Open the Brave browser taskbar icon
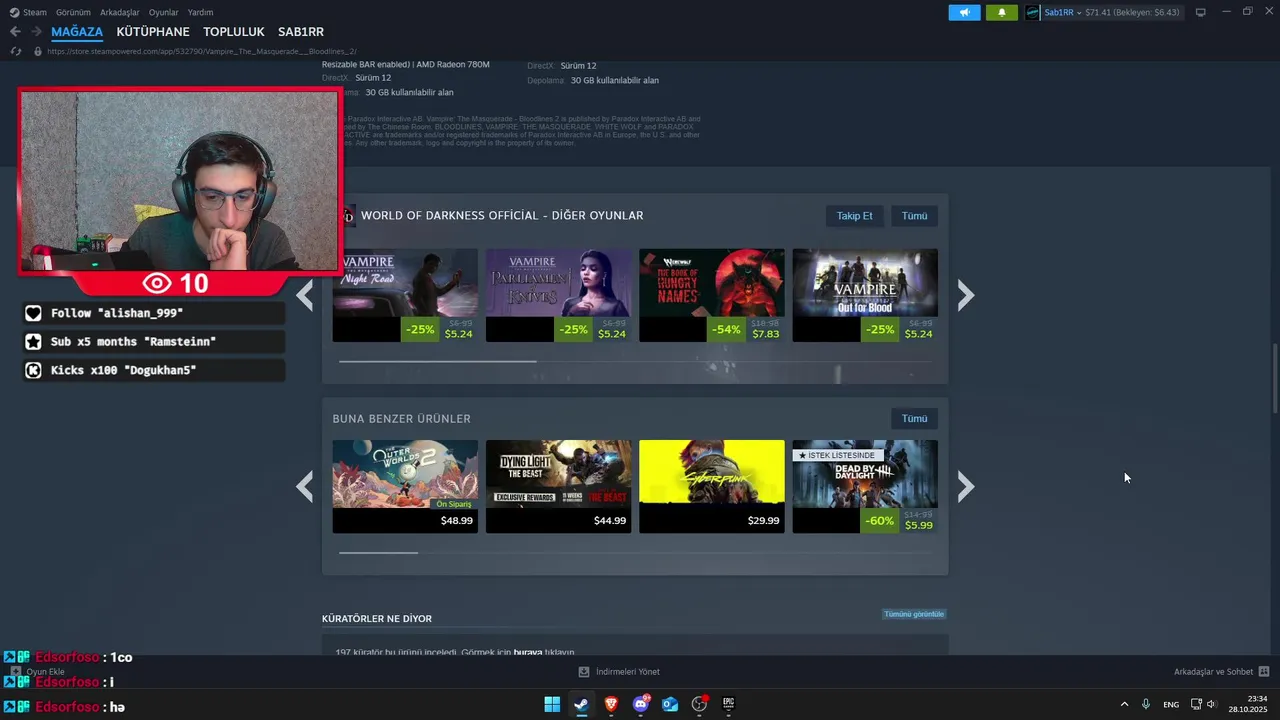 tap(611, 704)
